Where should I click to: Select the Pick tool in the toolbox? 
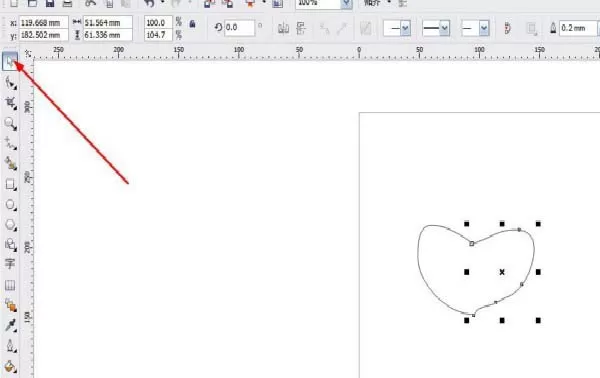(x=10, y=61)
